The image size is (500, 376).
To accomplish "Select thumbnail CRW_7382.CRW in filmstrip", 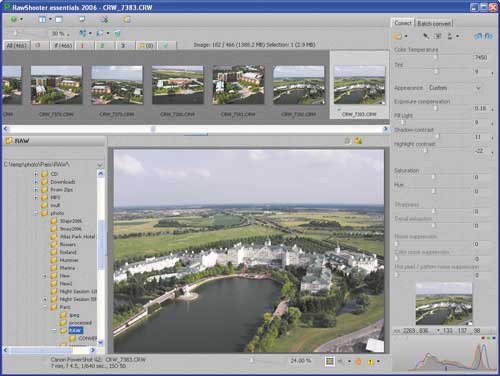I will pos(299,85).
